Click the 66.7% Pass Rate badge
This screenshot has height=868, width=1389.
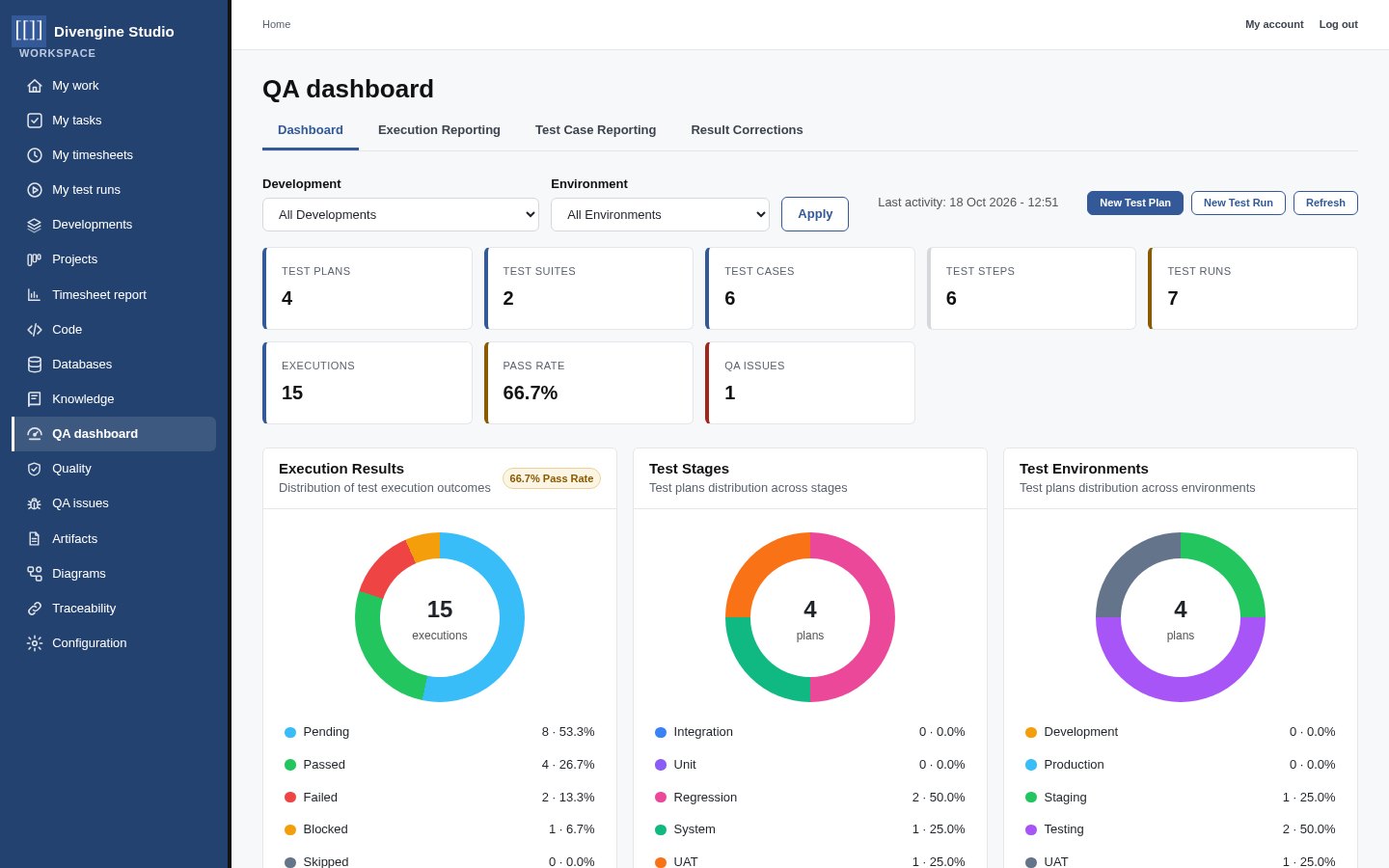point(552,478)
